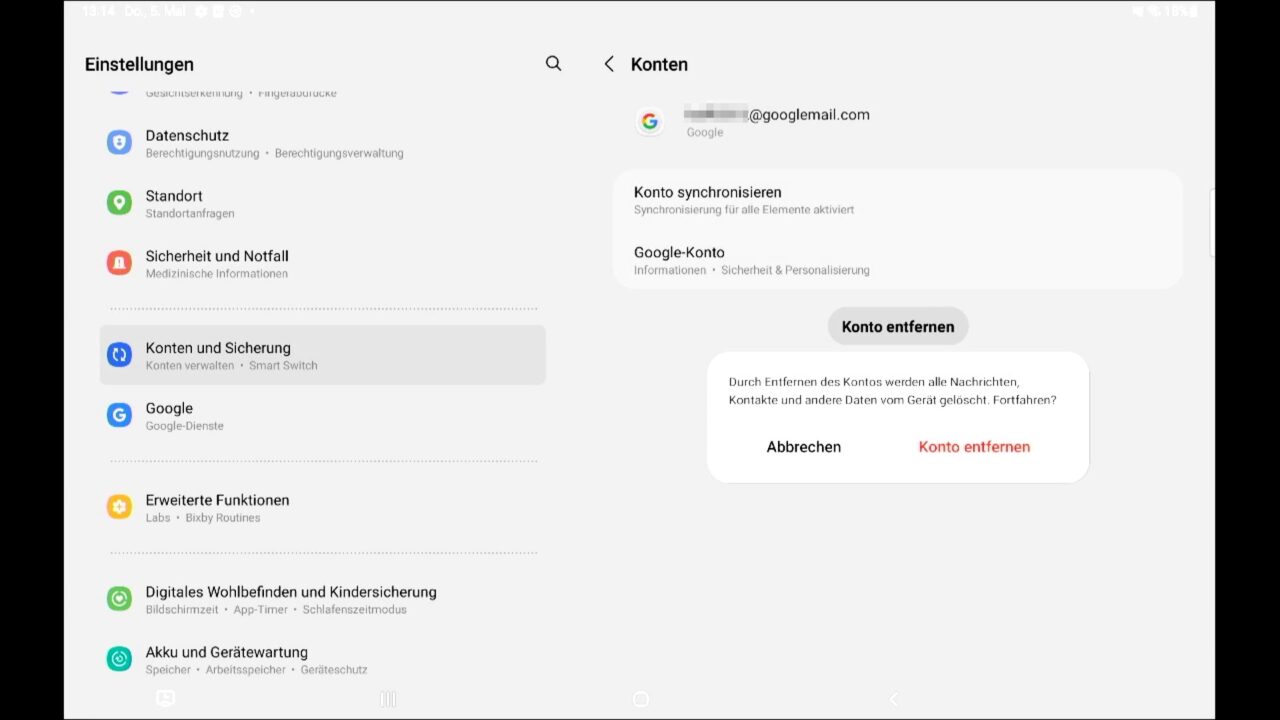The width and height of the screenshot is (1280, 720).
Task: Click the Sicherheit und Notfall icon
Action: (x=119, y=263)
